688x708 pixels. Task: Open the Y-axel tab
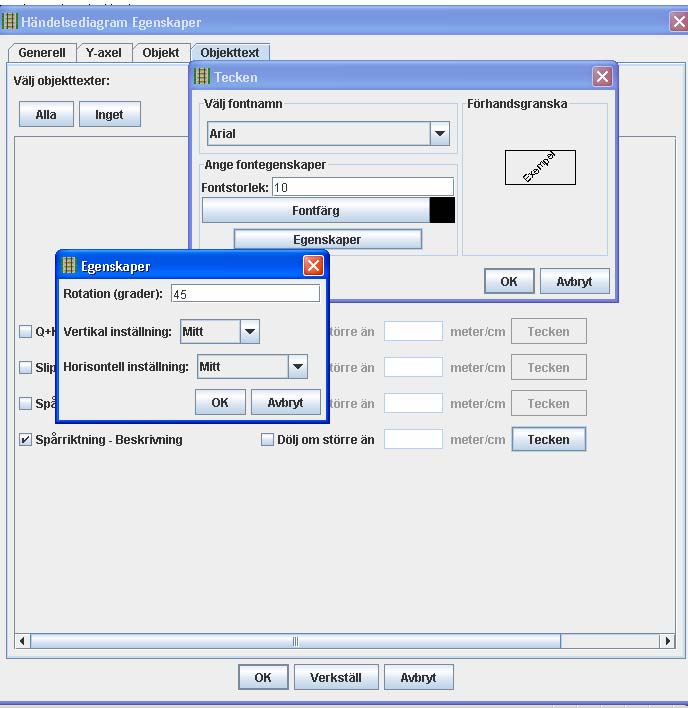[104, 53]
